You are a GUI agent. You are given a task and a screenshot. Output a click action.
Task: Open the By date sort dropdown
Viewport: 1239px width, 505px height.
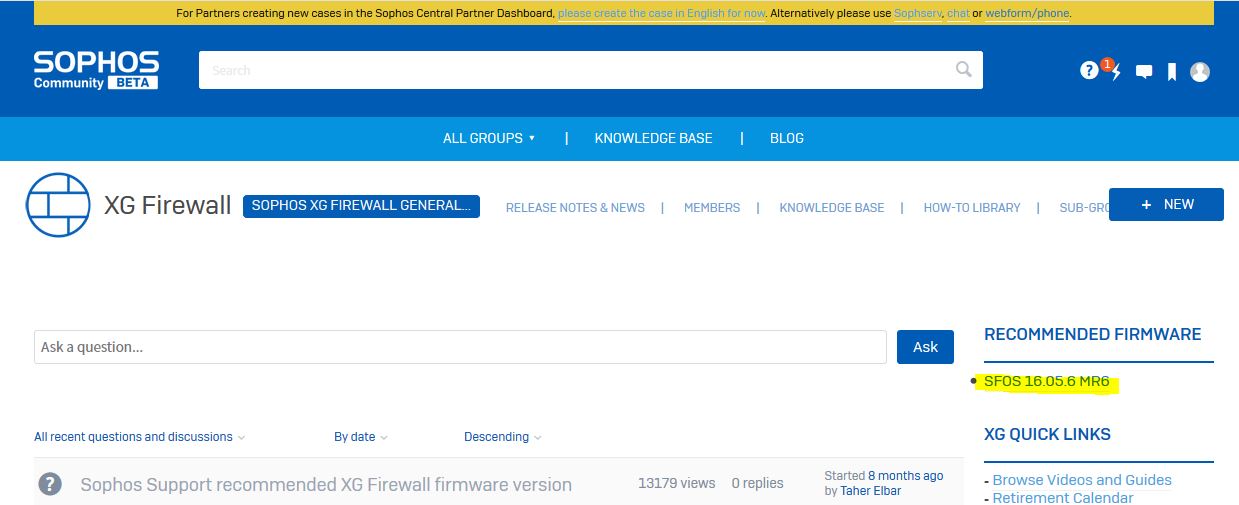click(361, 437)
